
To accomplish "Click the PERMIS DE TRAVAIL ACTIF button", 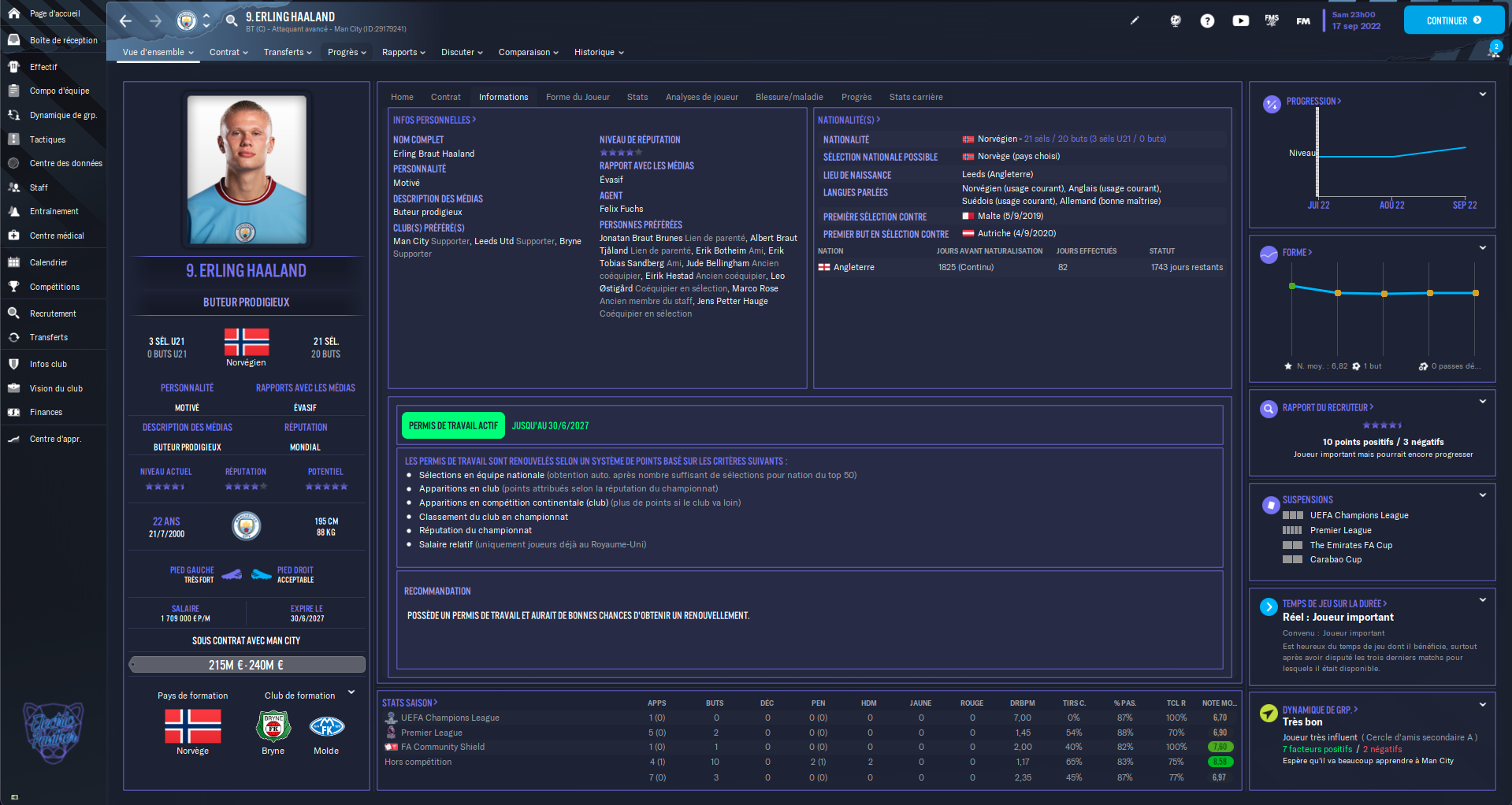I will [x=453, y=425].
